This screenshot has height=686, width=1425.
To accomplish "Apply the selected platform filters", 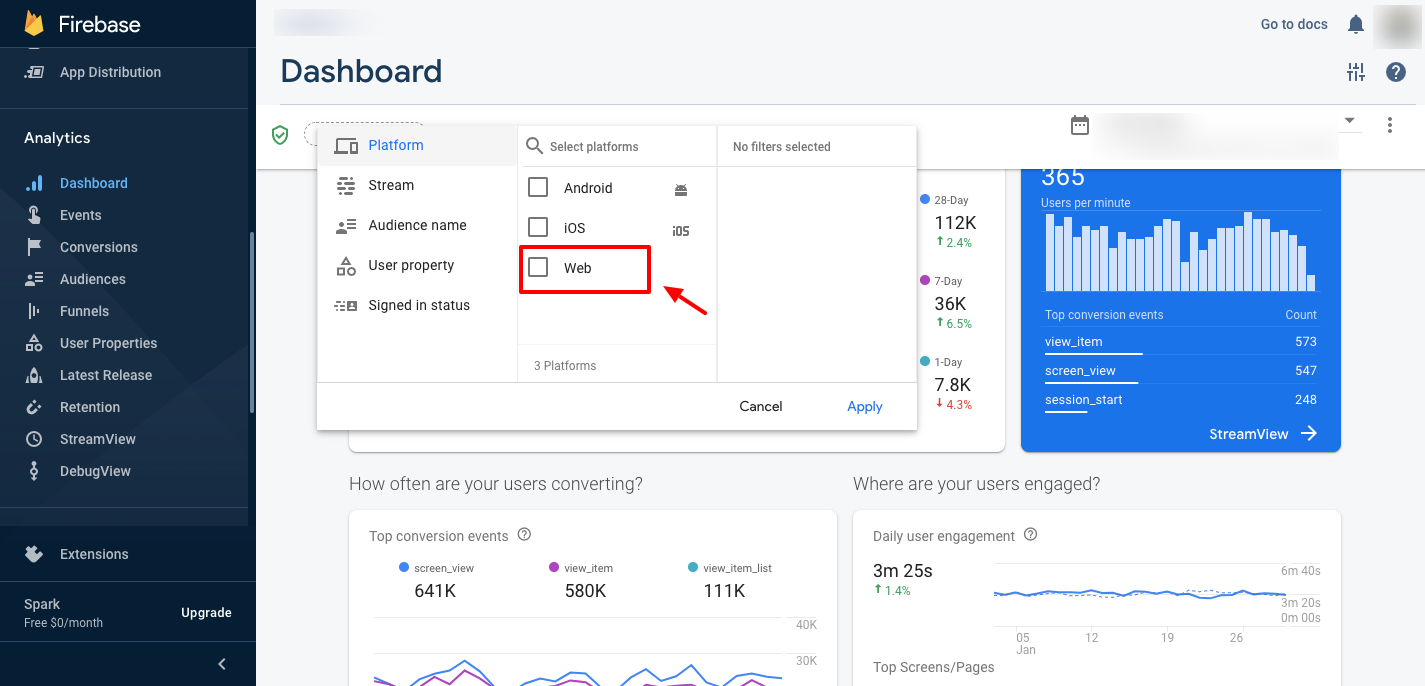I will [863, 406].
